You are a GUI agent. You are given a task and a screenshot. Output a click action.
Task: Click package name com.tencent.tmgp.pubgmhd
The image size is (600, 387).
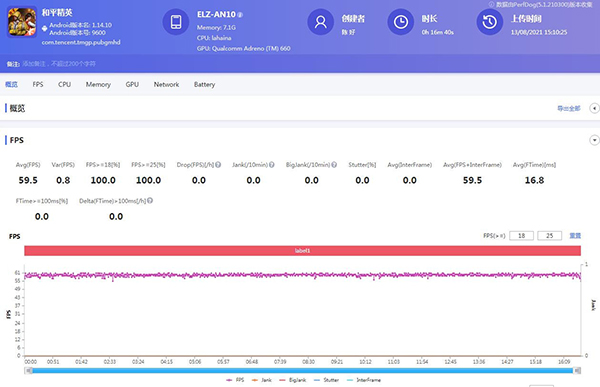[x=81, y=42]
